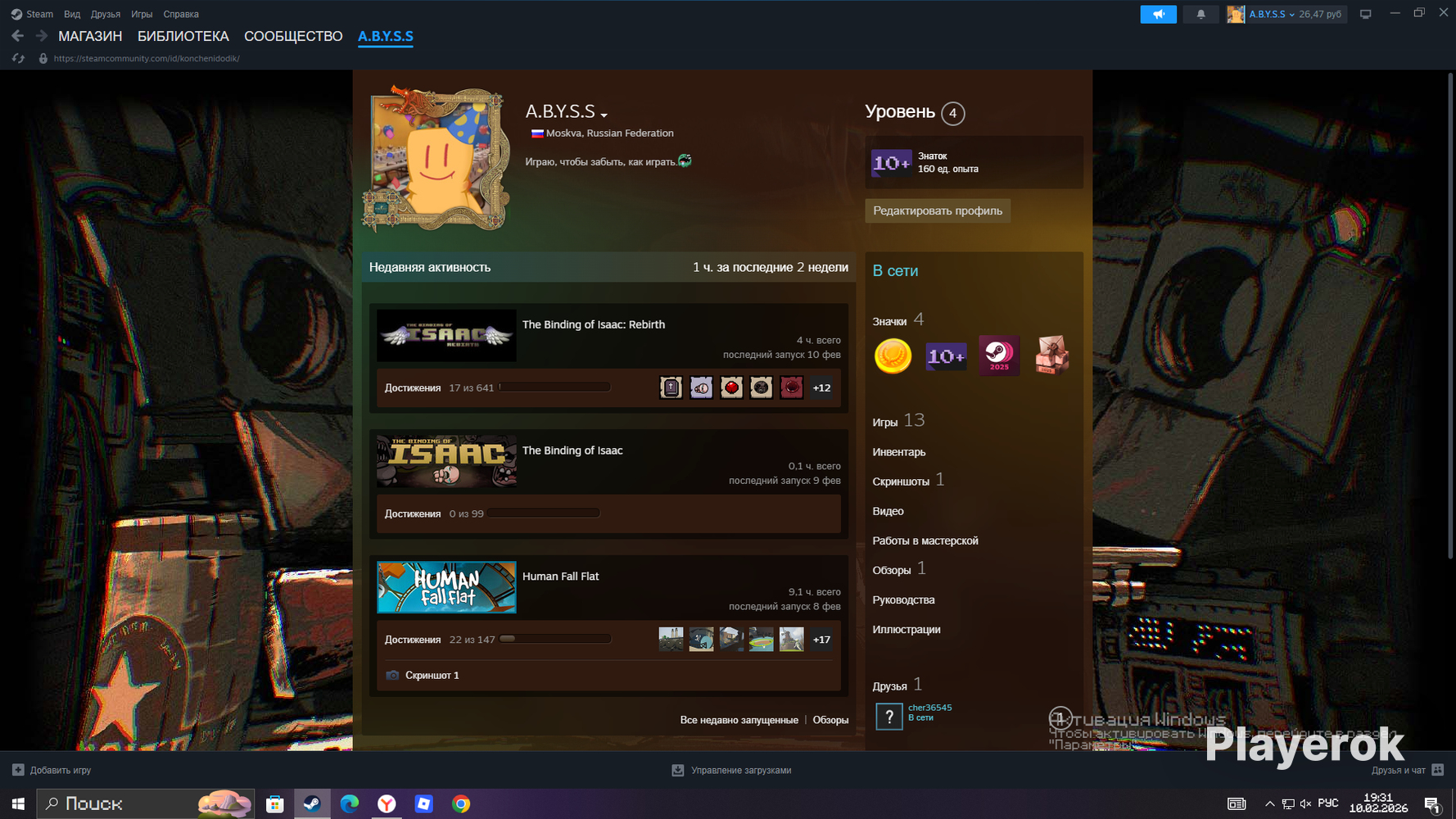View fifth Isaac Rebirth achievement icon
Viewport: 1456px width, 819px height.
click(x=791, y=387)
